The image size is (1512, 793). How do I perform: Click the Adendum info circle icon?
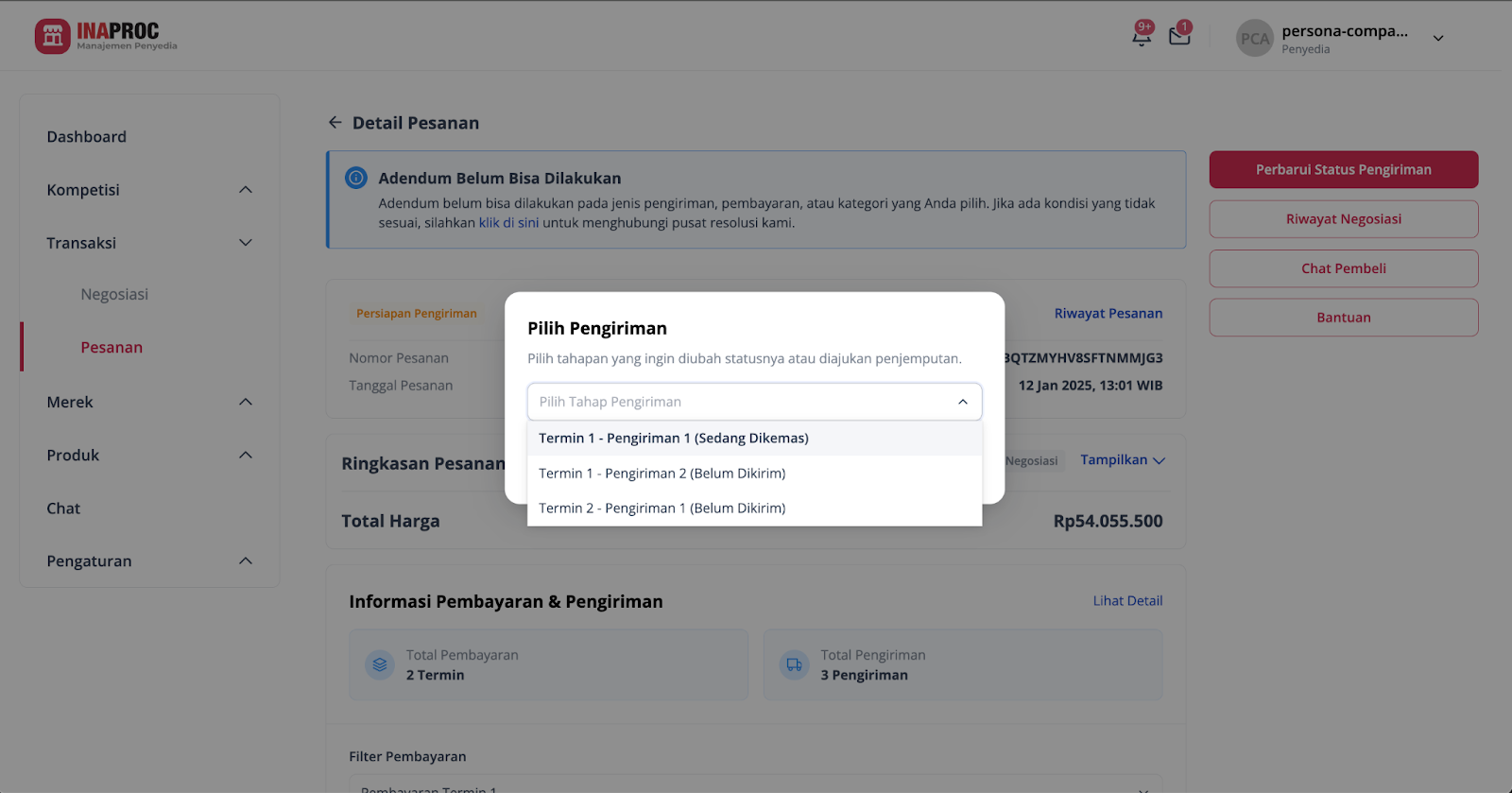tap(356, 178)
